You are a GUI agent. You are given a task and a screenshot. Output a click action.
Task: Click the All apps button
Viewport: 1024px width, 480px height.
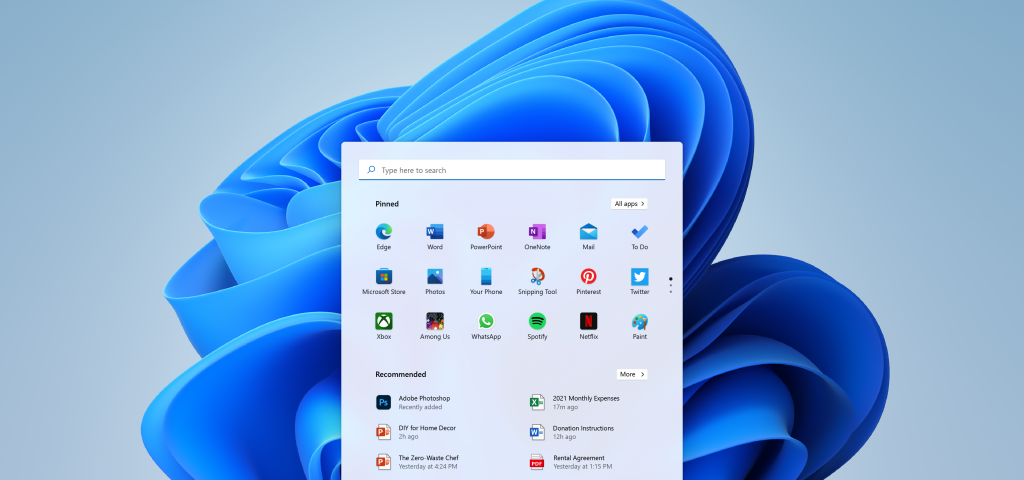[x=629, y=204]
